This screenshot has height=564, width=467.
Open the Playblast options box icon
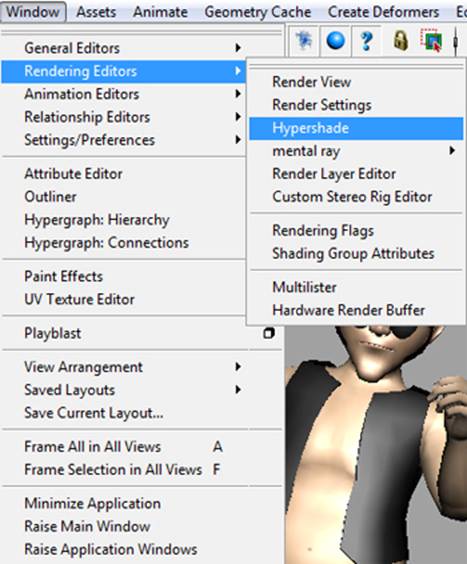[x=269, y=333]
